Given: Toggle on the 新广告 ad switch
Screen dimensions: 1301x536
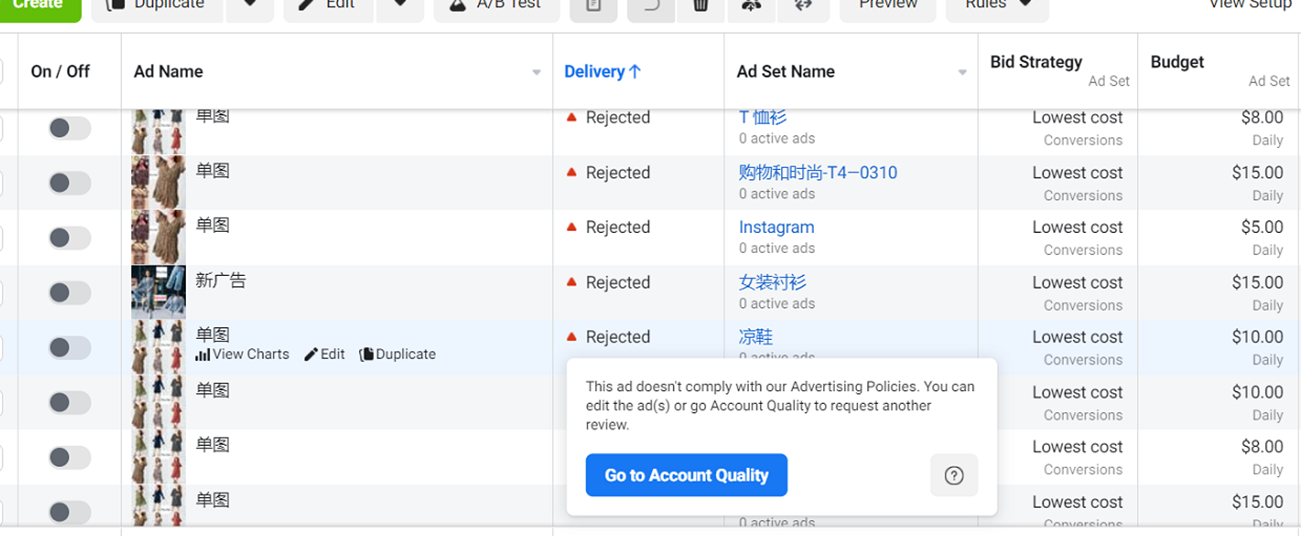Looking at the screenshot, I should [x=69, y=292].
